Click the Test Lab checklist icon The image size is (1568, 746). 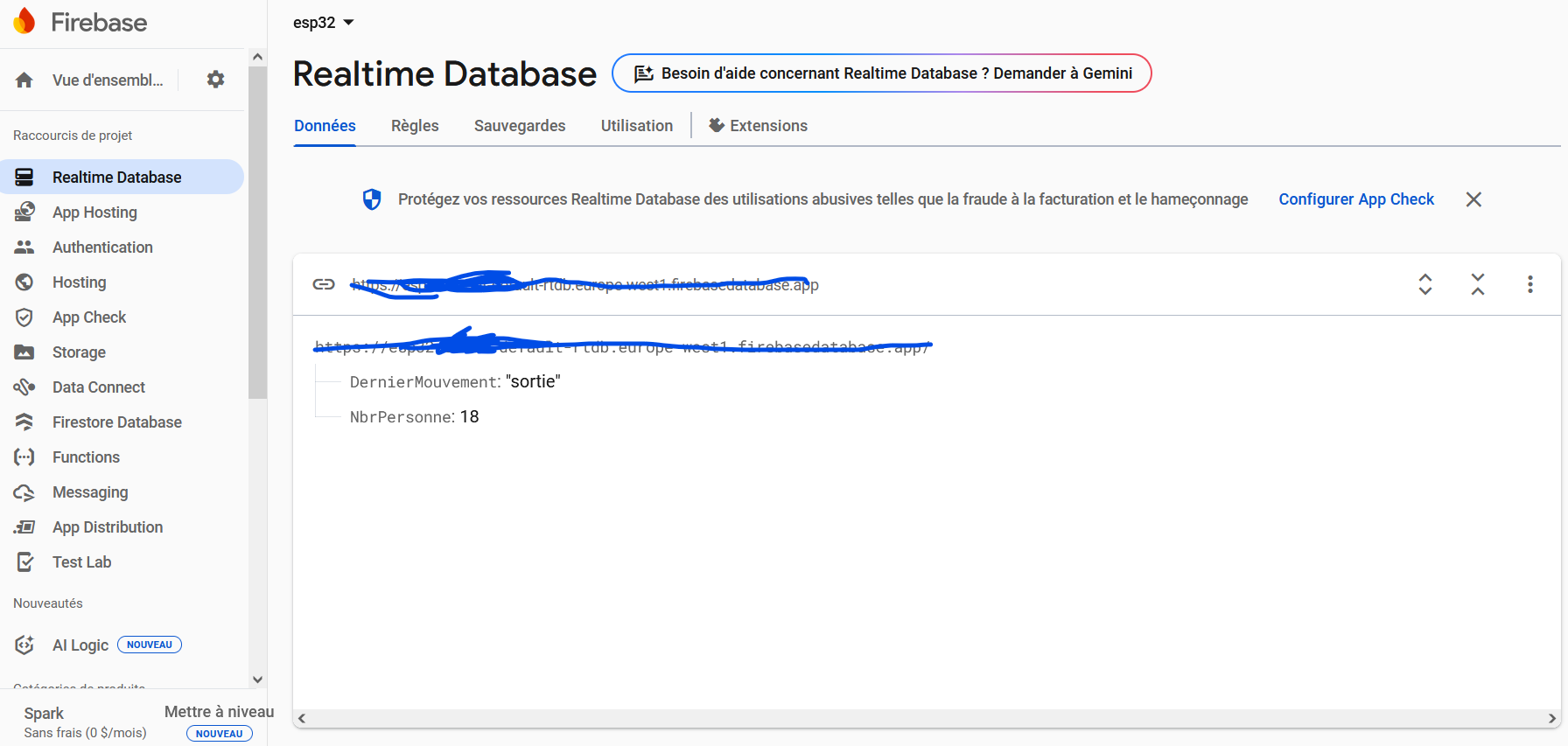click(25, 562)
